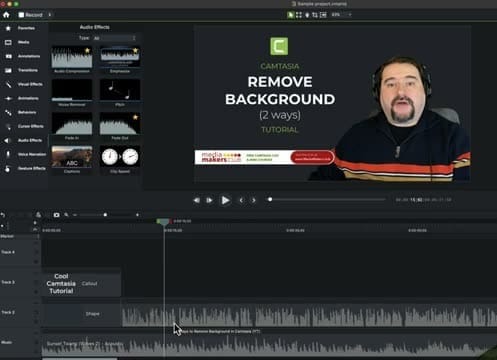Click the green in-point selection handle
This screenshot has height=360, width=497.
click(158, 221)
